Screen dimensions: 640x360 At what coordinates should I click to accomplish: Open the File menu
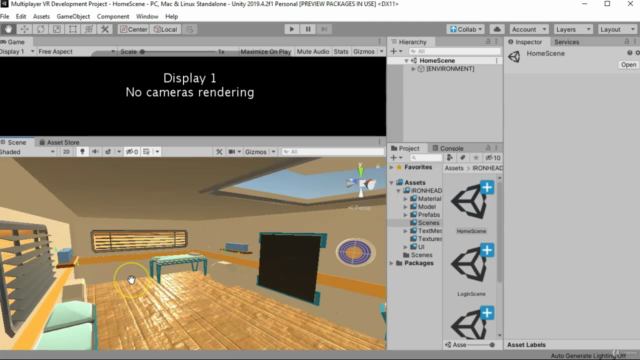tap(4, 17)
